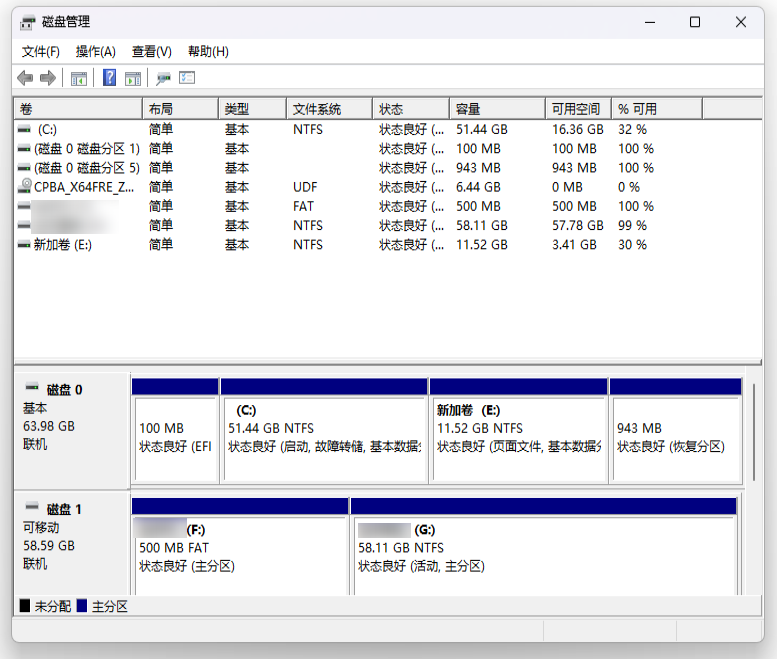Image resolution: width=777 pixels, height=659 pixels.
Task: Click the connect/key toolbar icon
Action: pos(163,78)
